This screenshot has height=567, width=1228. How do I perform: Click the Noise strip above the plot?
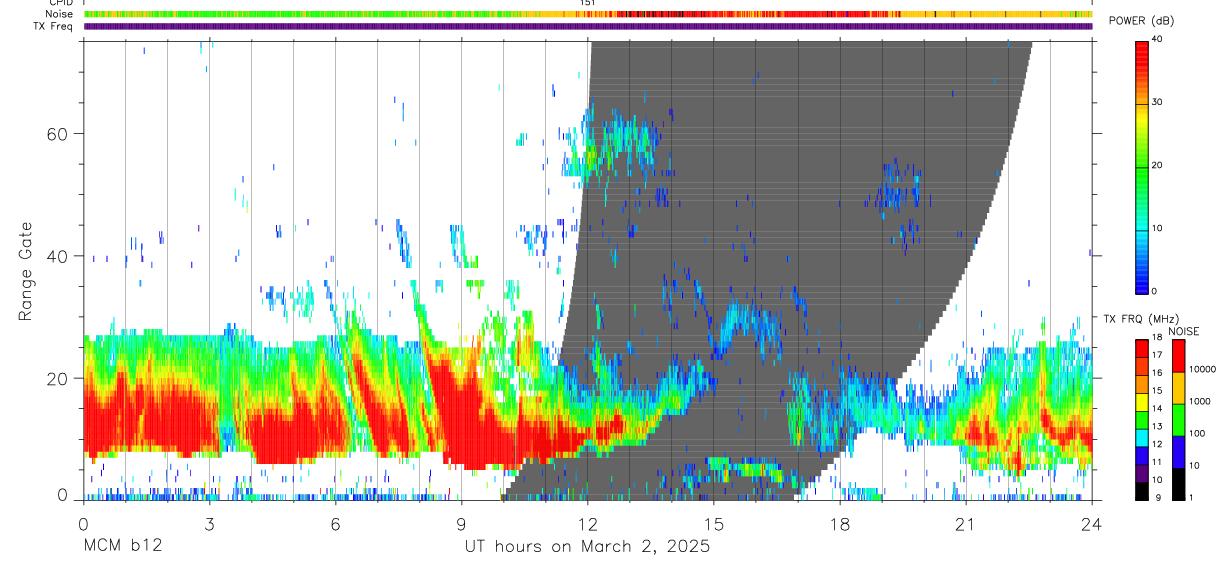point(588,15)
